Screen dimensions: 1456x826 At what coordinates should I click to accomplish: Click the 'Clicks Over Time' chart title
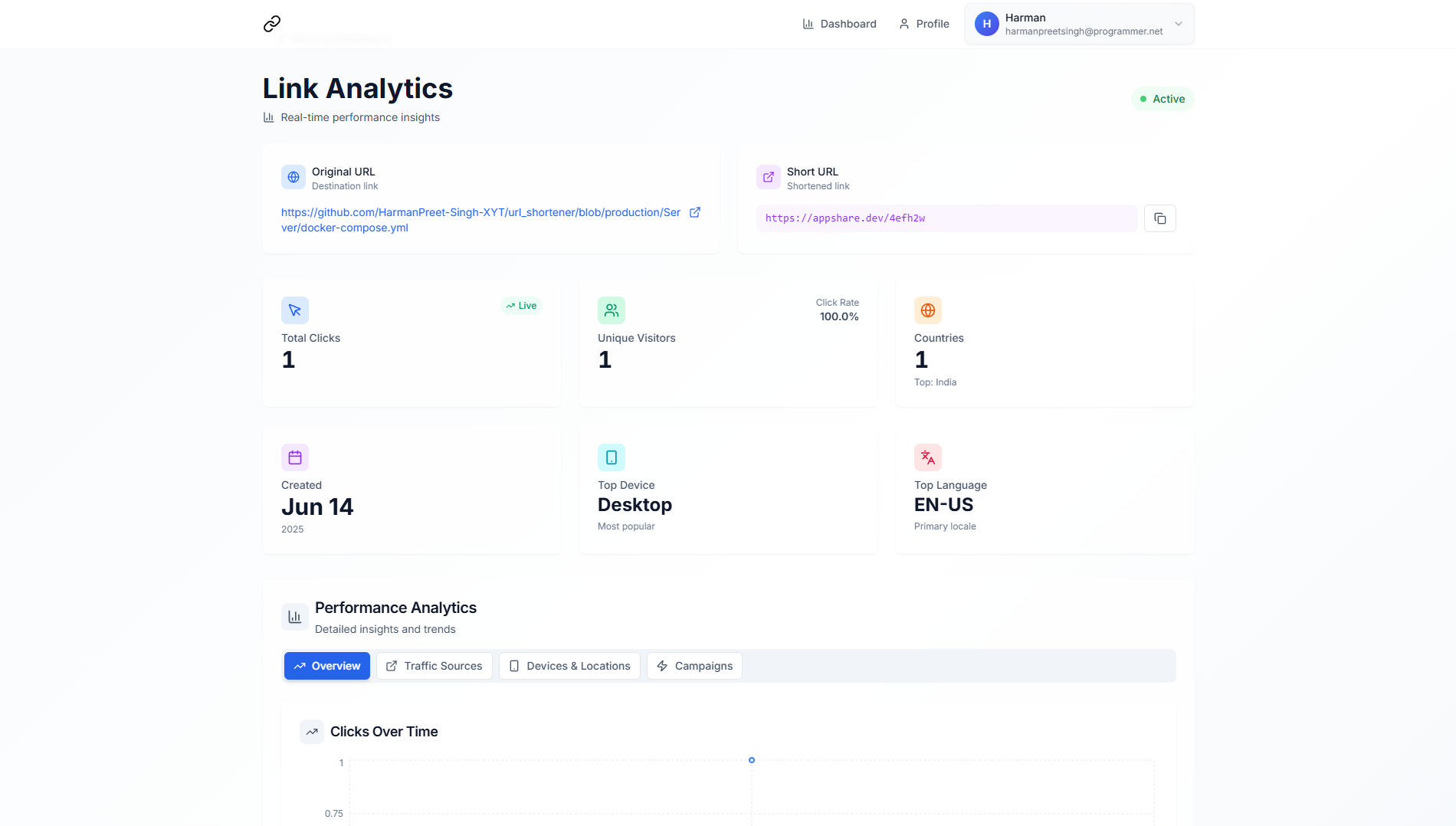tap(384, 732)
